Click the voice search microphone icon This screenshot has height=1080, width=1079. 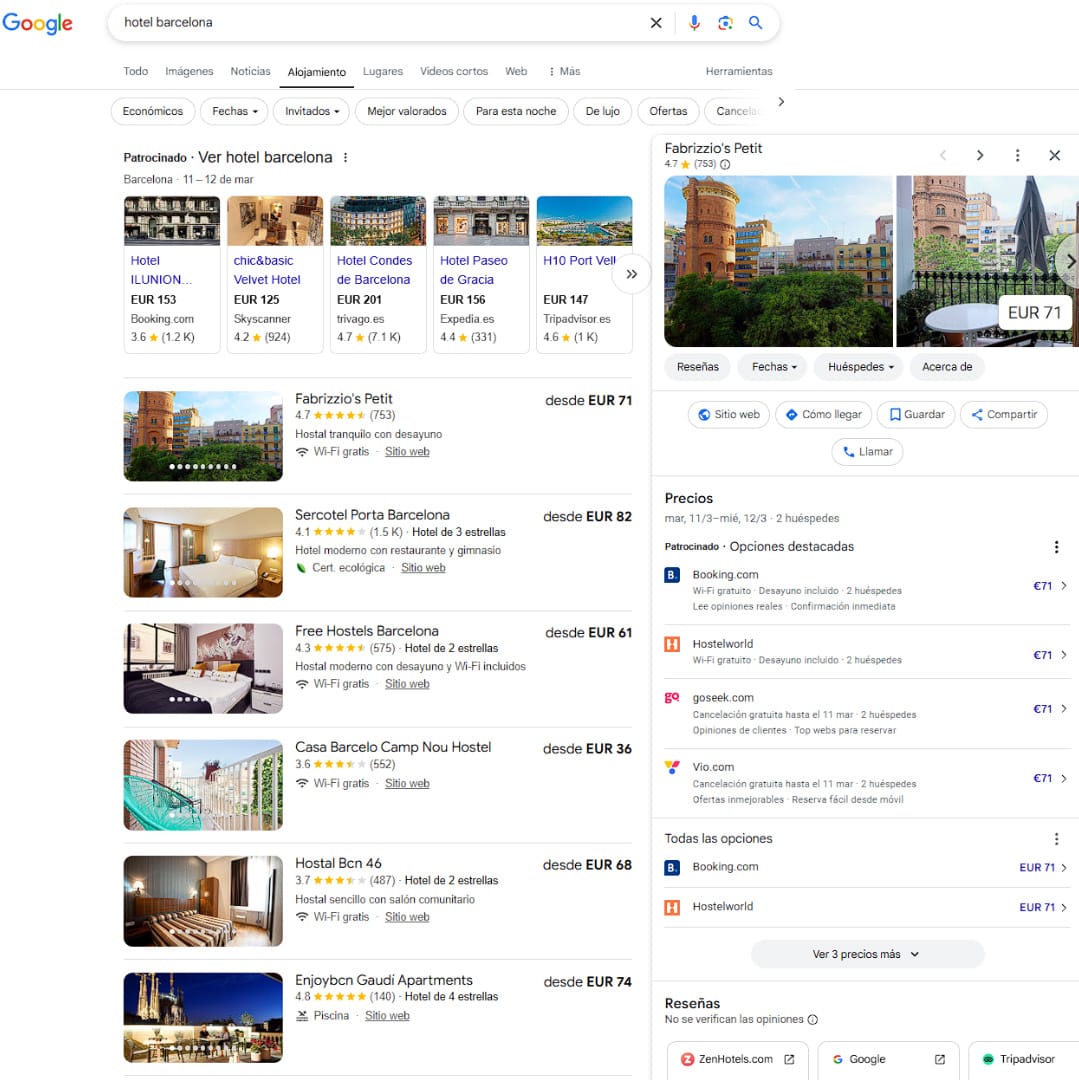[694, 23]
